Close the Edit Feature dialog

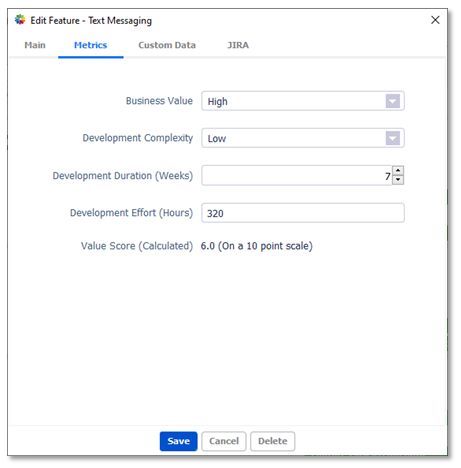435,20
